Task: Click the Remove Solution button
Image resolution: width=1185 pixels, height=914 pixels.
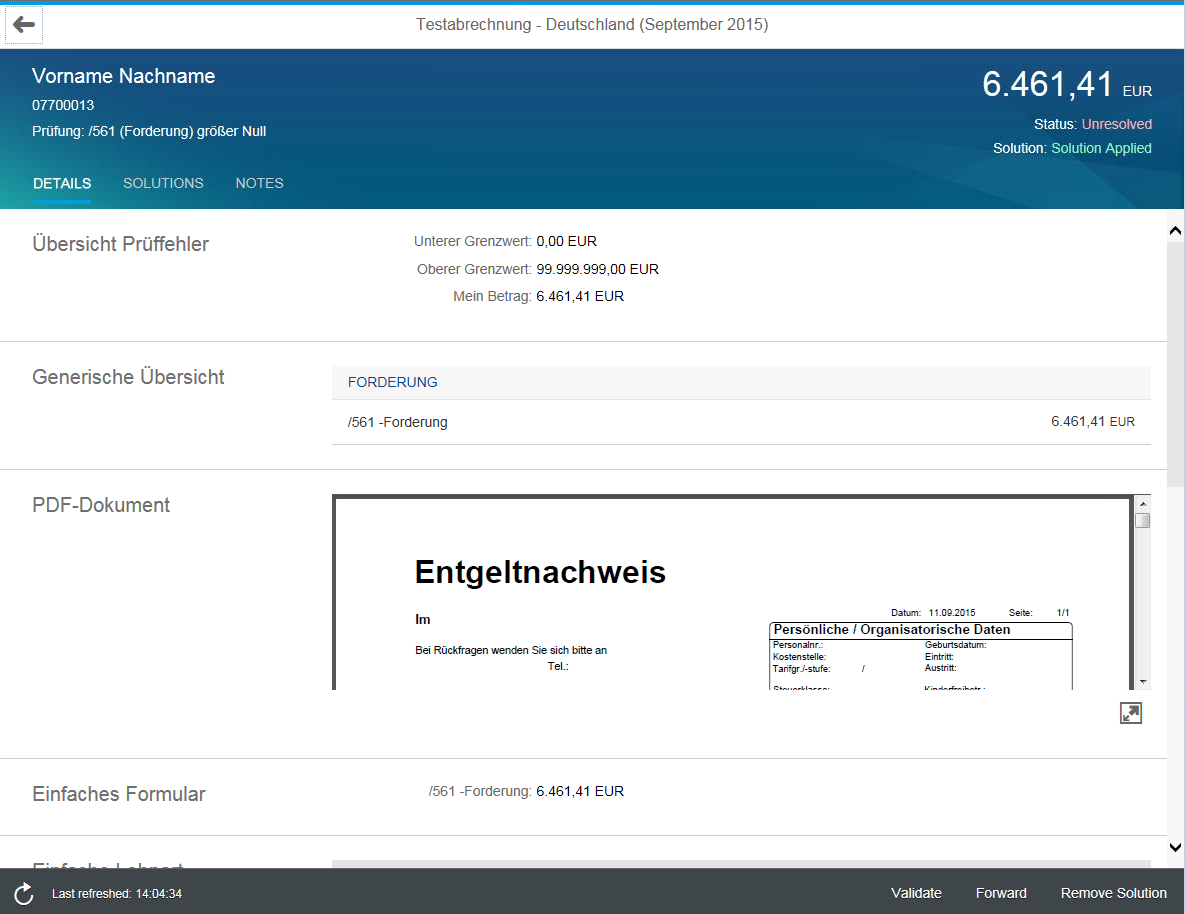Action: (1113, 894)
